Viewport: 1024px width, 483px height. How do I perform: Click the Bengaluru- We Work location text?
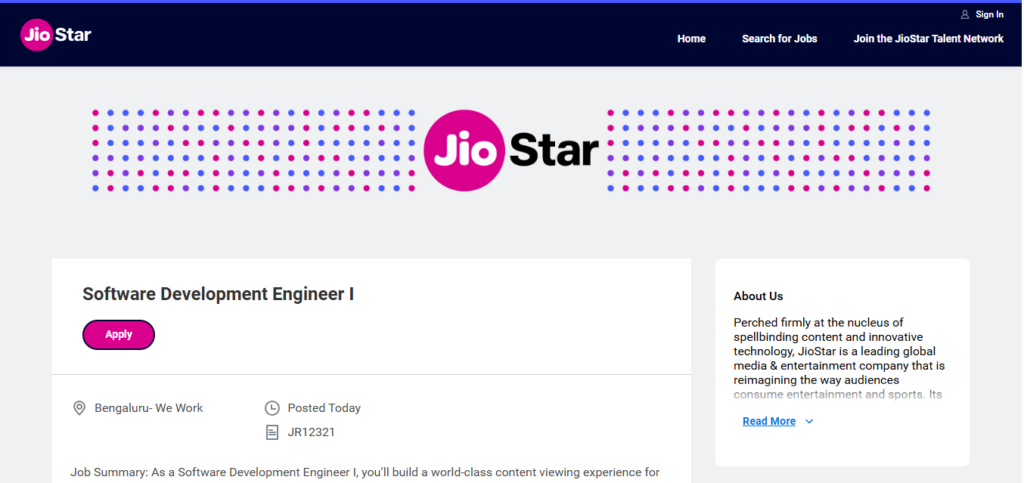coord(149,408)
